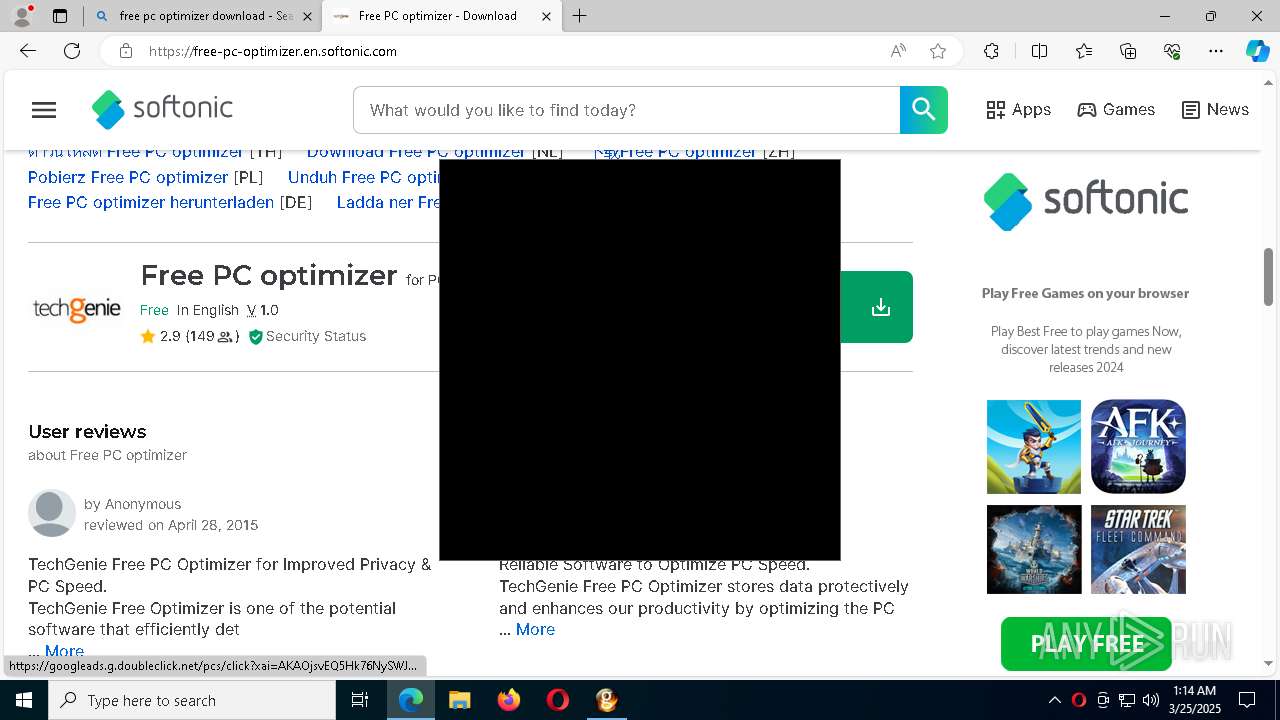The image size is (1280, 720).
Task: Click the PLAY FREE button
Action: tap(1086, 644)
